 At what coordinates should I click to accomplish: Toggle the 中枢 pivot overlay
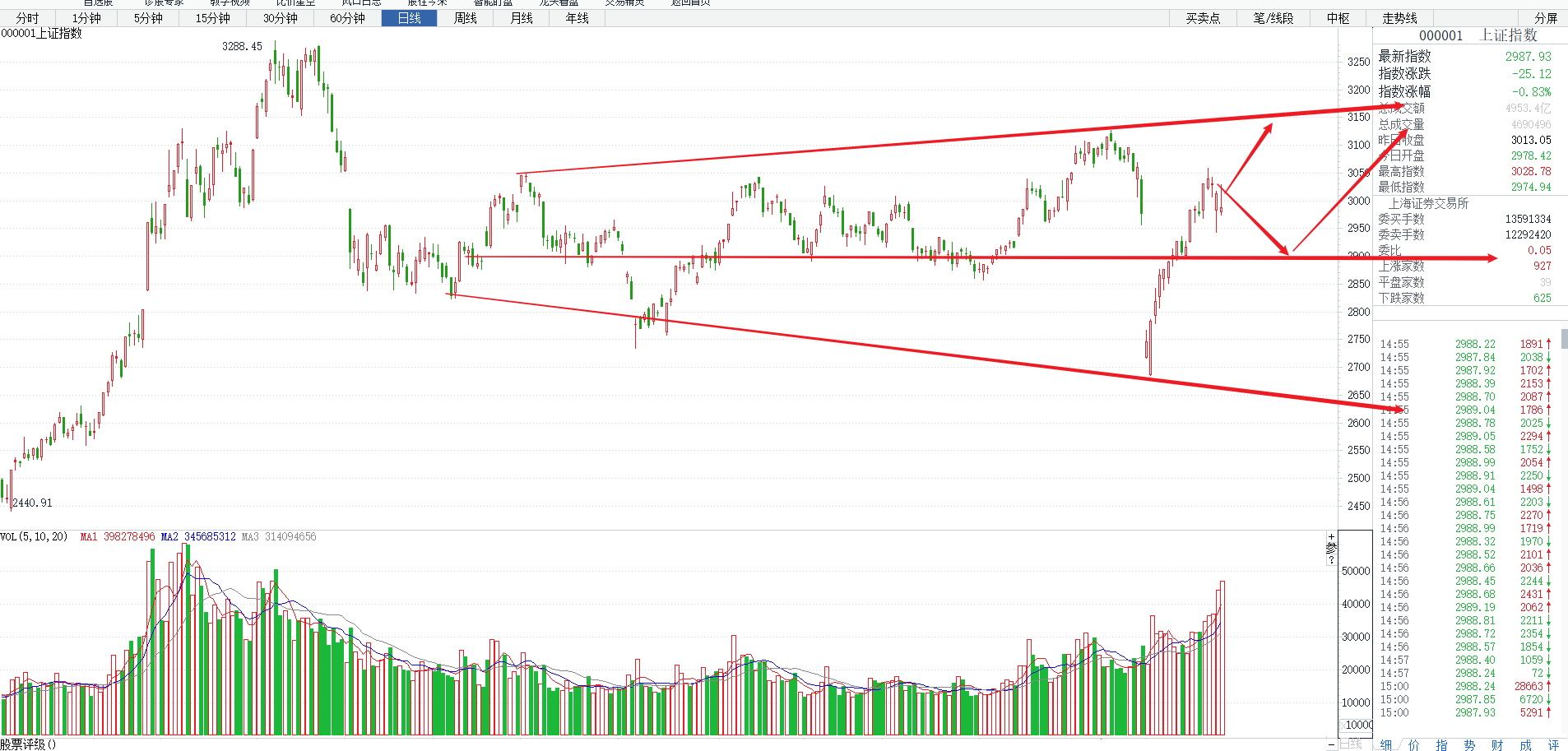pos(1338,18)
